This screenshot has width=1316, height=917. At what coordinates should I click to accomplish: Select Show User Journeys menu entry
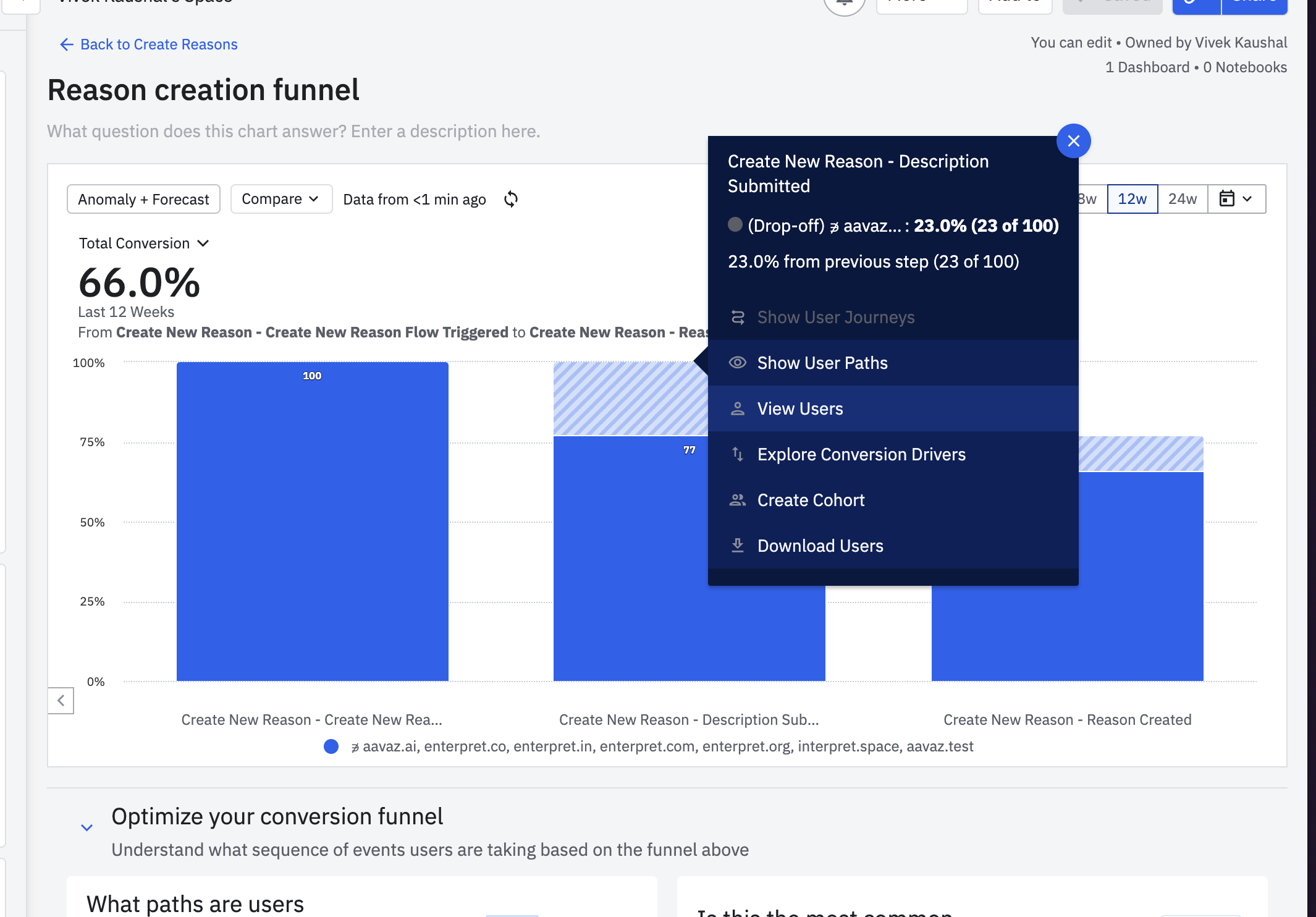(835, 317)
